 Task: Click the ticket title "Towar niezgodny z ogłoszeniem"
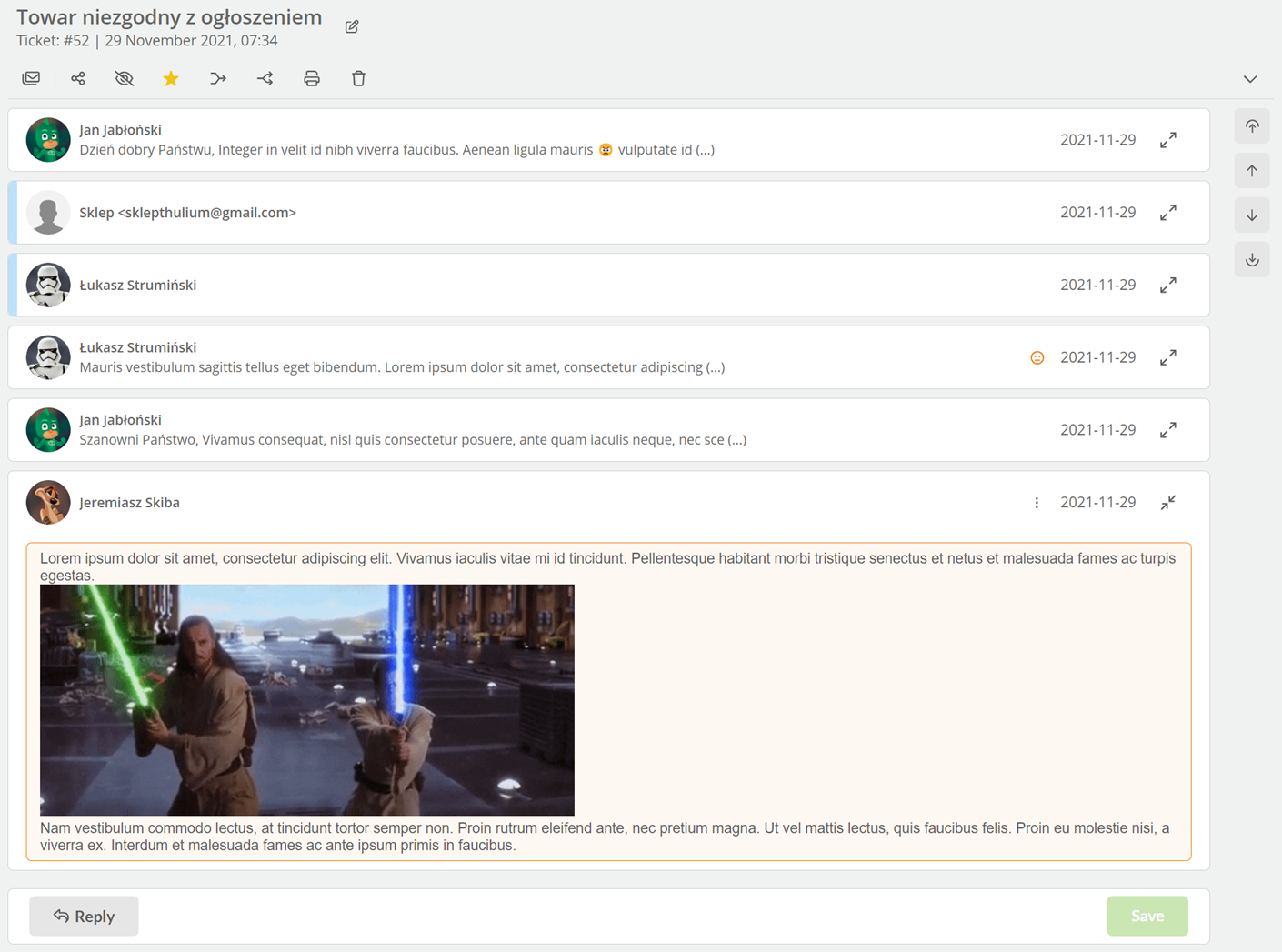point(169,17)
